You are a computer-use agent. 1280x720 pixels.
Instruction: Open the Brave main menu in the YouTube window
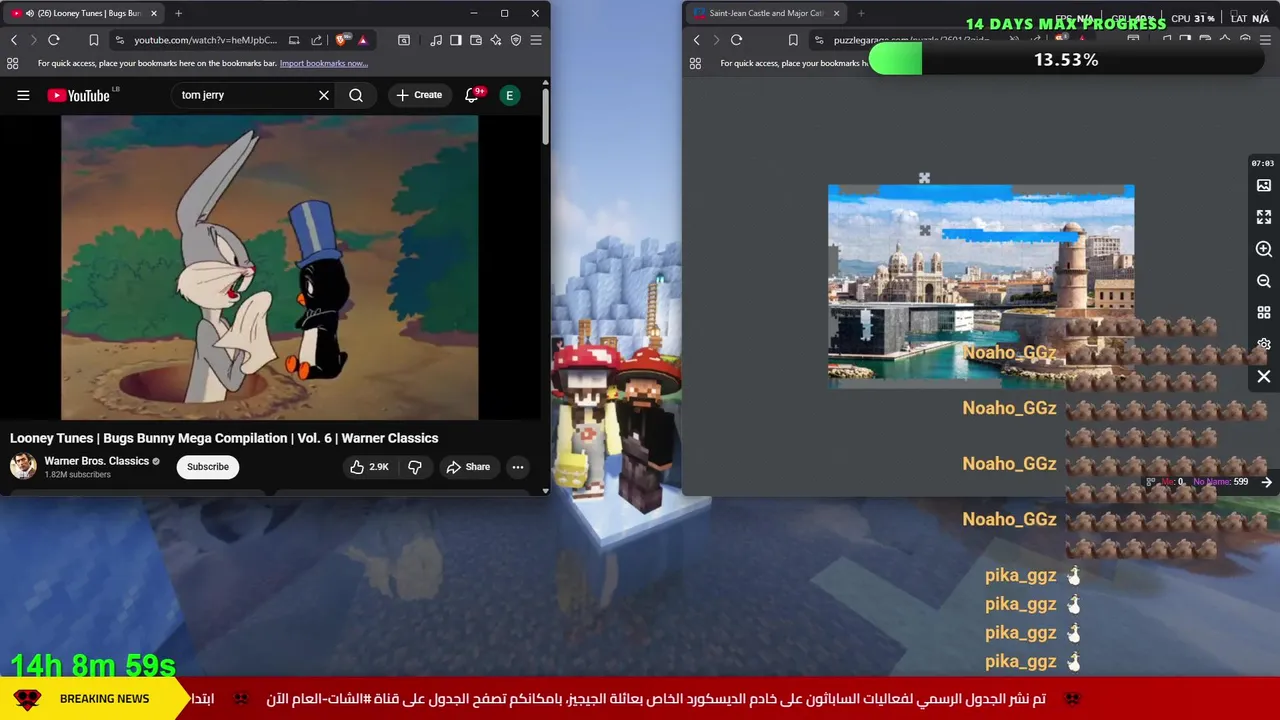[x=536, y=40]
